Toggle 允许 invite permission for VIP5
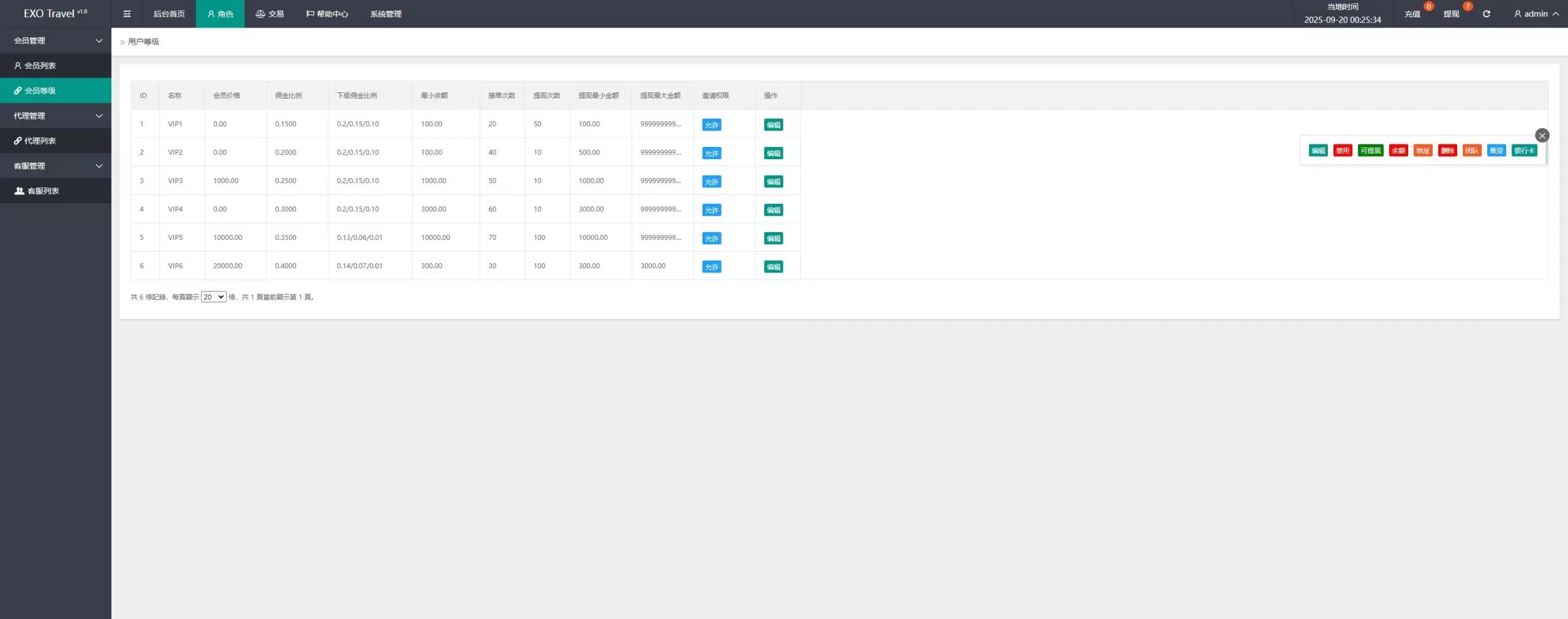Screen dimensions: 1568x619 [x=712, y=238]
